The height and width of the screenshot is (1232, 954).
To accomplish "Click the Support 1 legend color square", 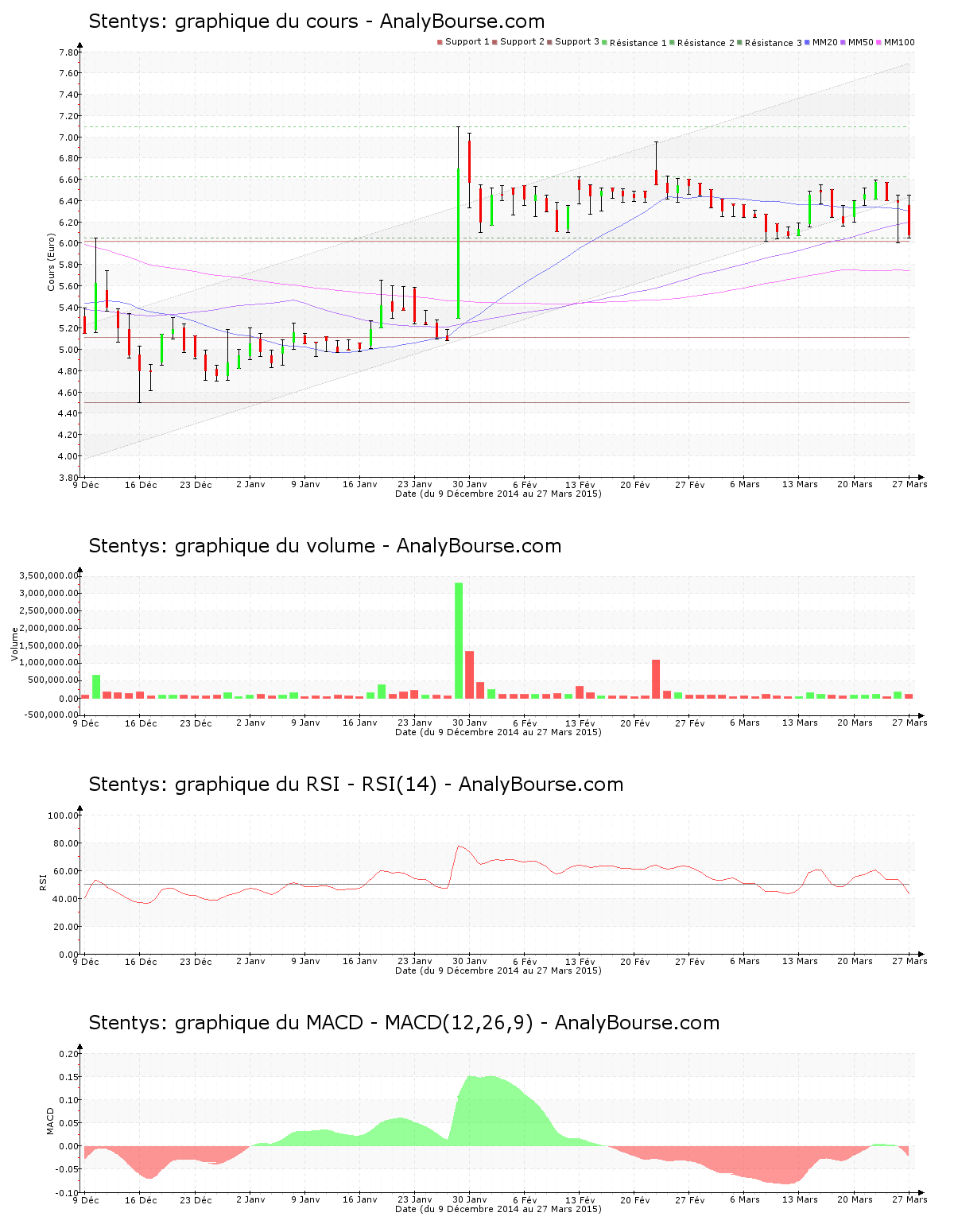I will point(440,42).
